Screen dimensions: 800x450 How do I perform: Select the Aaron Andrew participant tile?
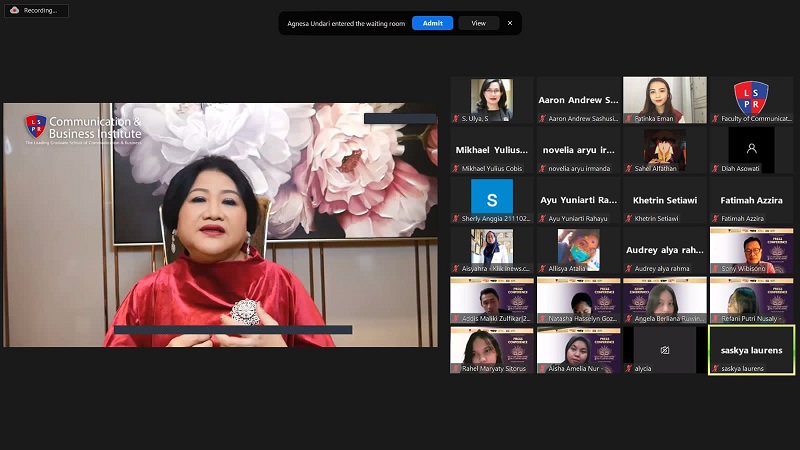click(578, 100)
